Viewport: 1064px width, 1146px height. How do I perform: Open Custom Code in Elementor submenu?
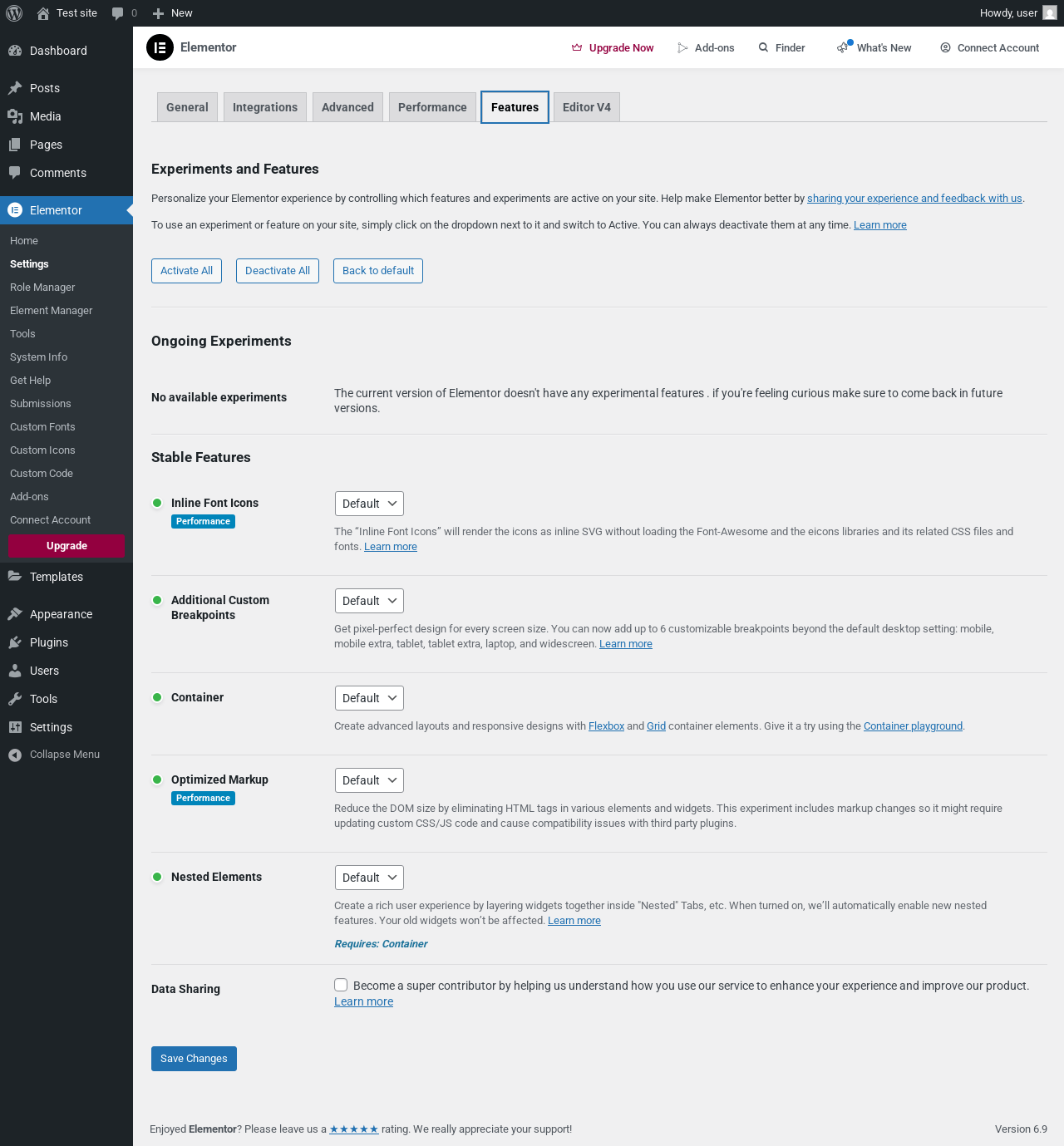(x=42, y=474)
